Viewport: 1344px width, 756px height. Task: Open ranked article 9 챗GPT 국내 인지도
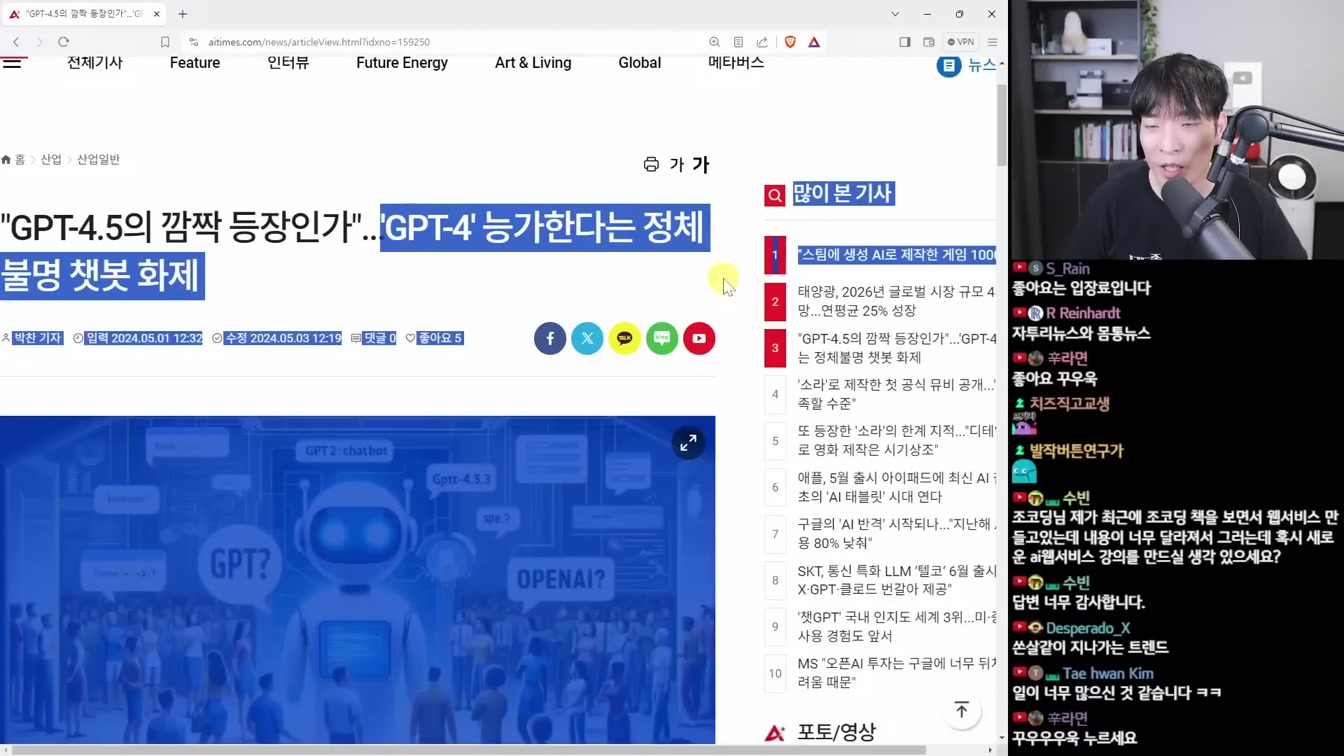click(x=896, y=626)
